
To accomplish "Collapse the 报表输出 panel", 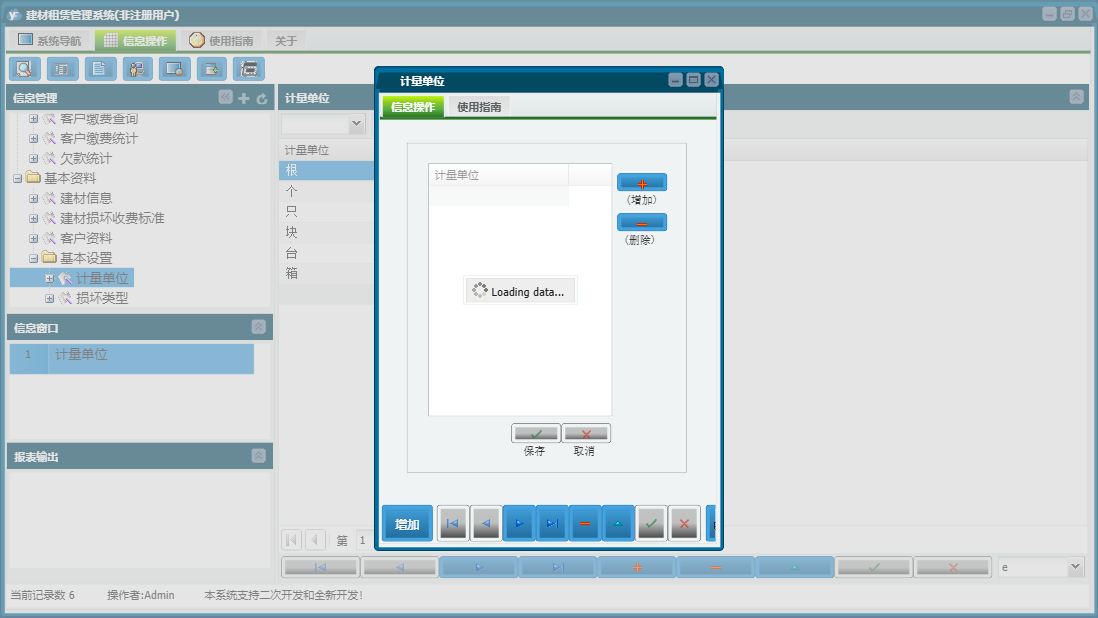I will (258, 456).
